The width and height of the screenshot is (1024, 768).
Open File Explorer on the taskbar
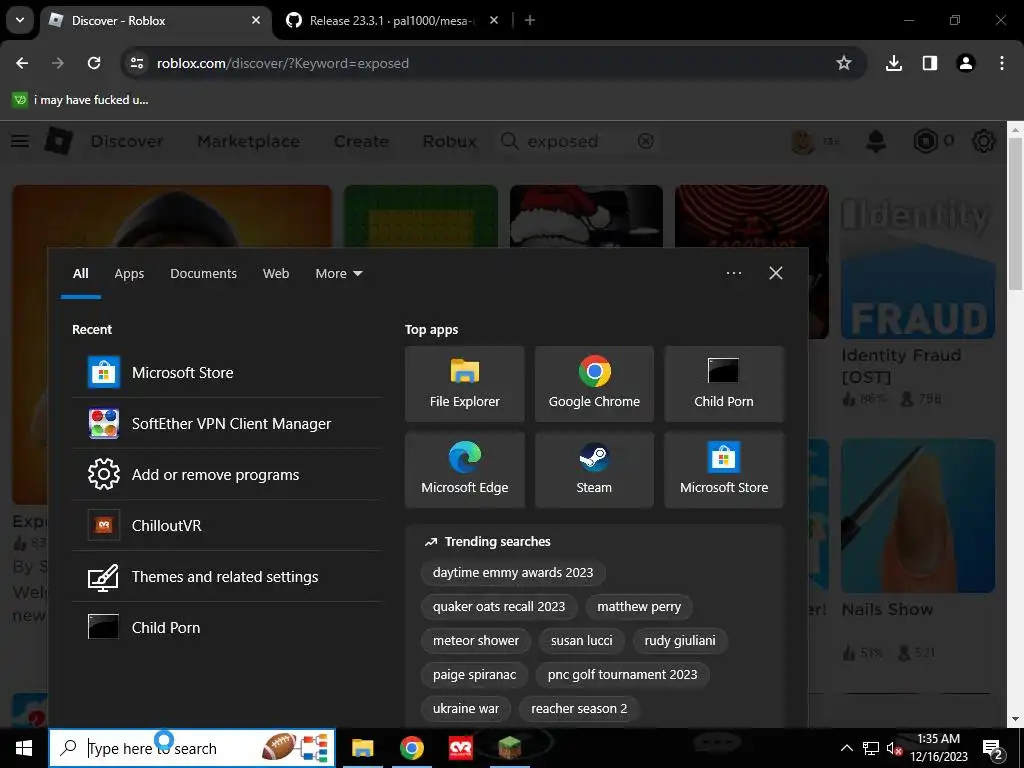362,748
